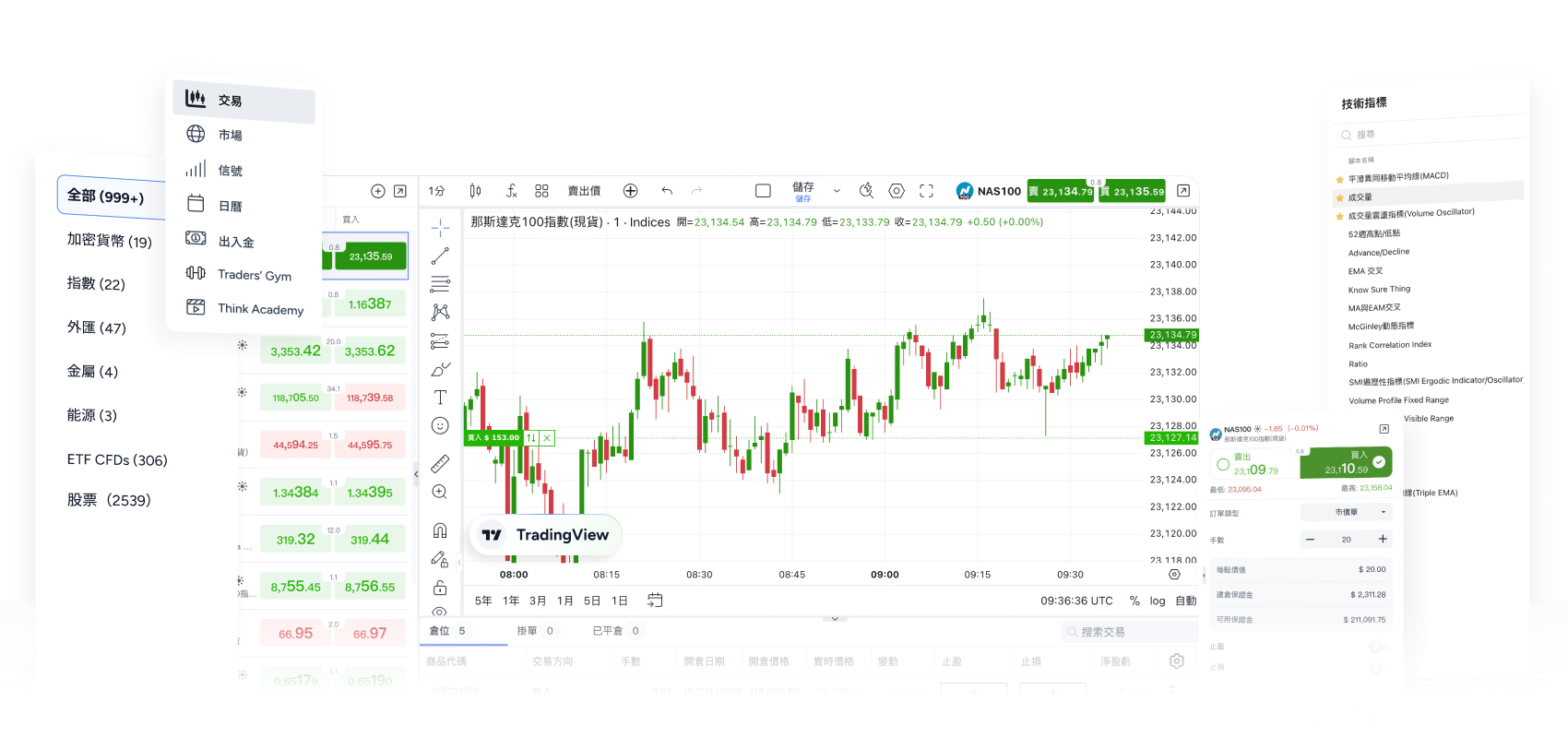Screen dimensions: 1568x738
Task: Toggle percent scale on chart
Action: point(1134,601)
